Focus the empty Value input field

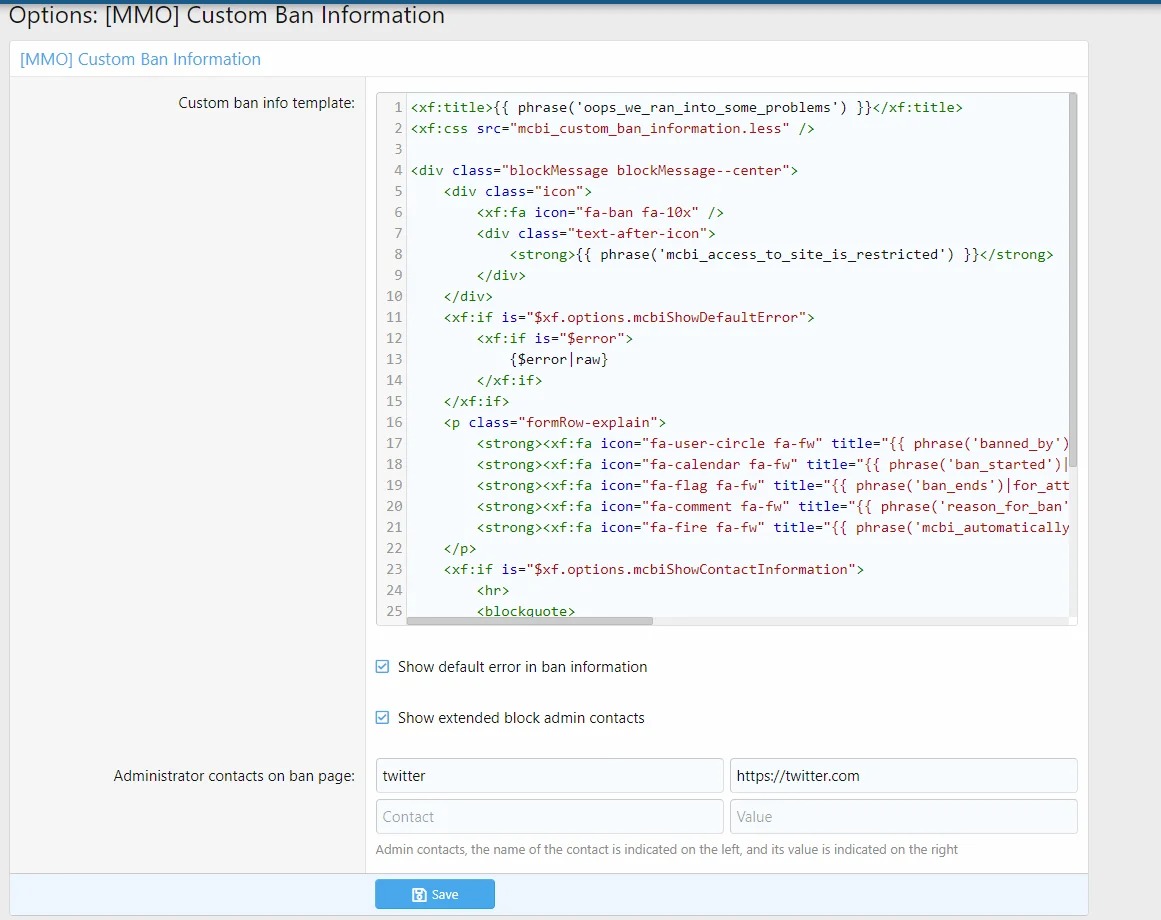point(903,816)
